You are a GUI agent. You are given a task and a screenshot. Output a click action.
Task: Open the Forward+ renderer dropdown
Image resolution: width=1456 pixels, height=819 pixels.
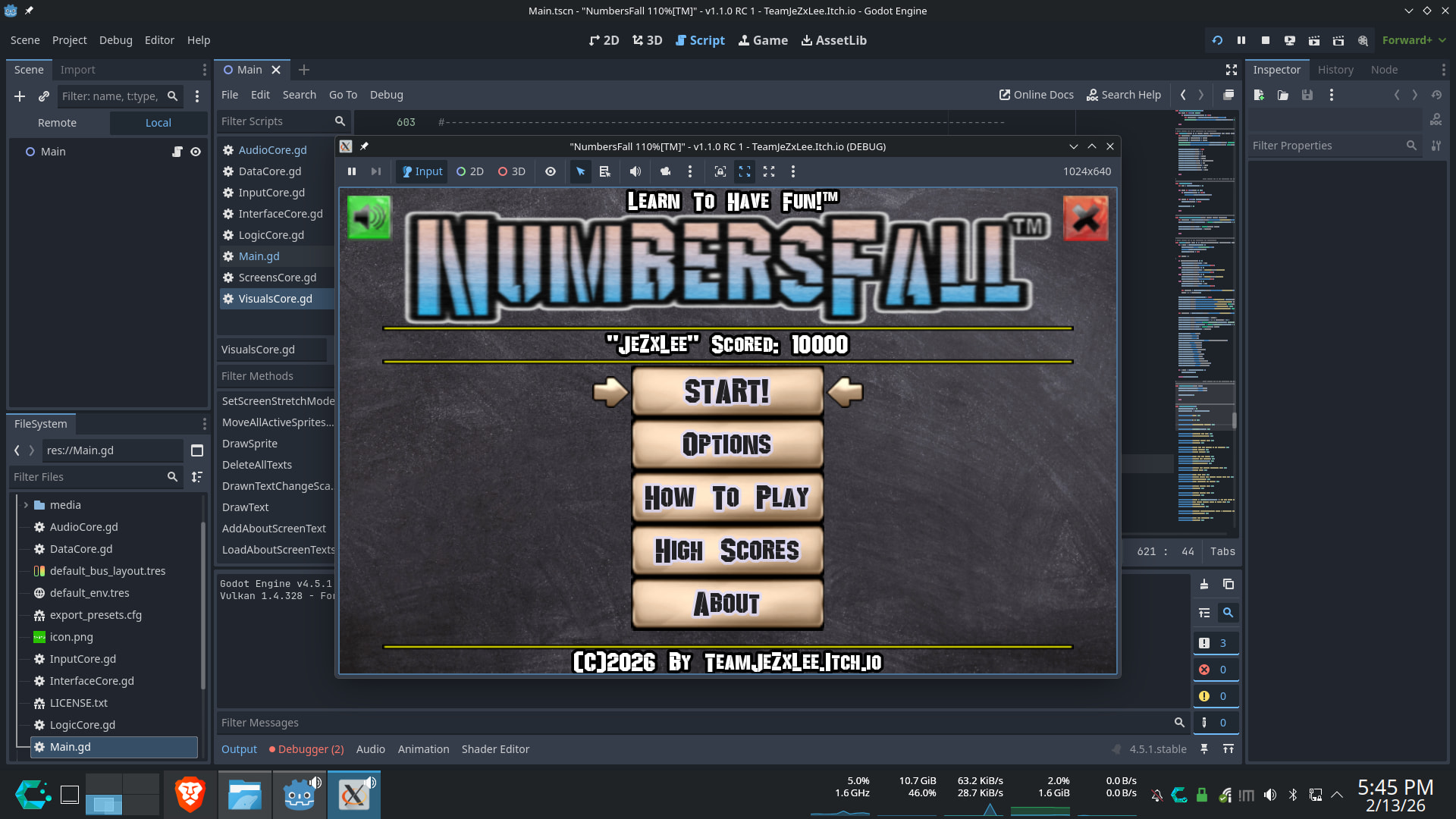pos(1414,40)
